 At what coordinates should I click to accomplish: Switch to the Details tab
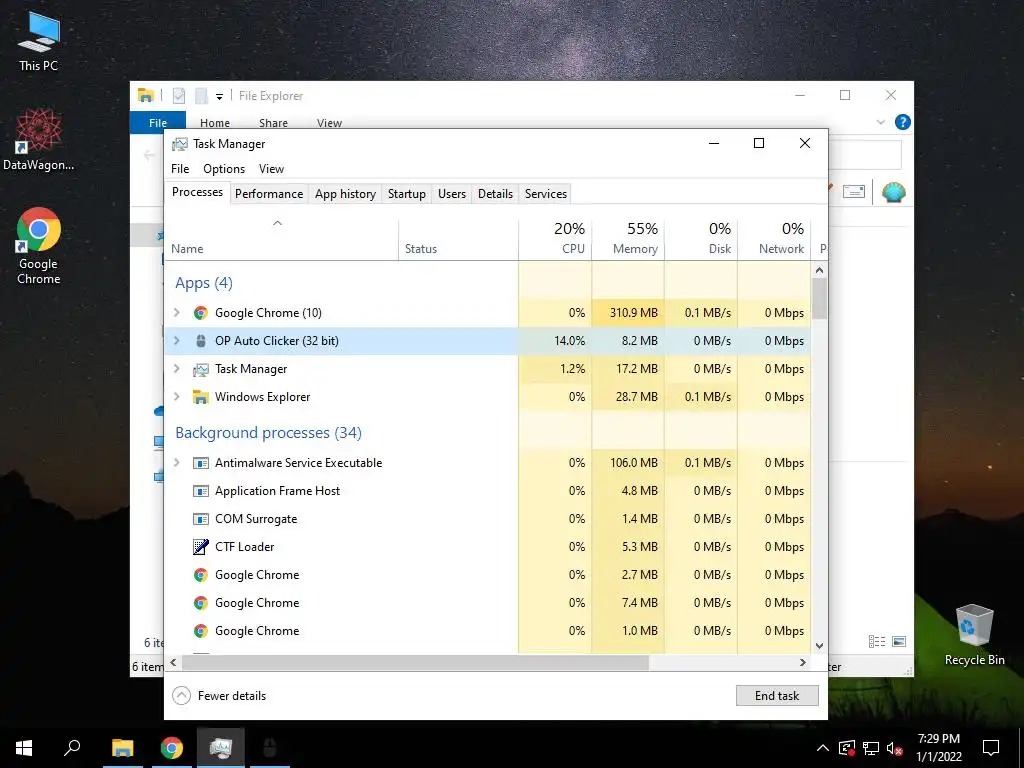pyautogui.click(x=495, y=194)
